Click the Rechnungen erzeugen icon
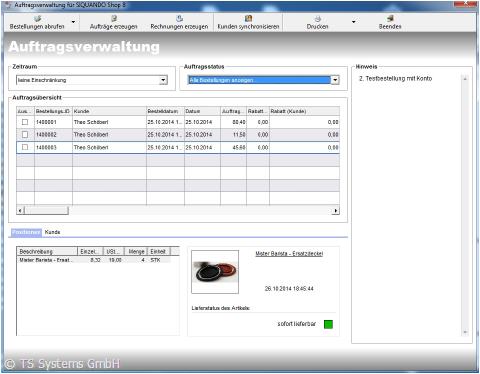 click(x=179, y=18)
